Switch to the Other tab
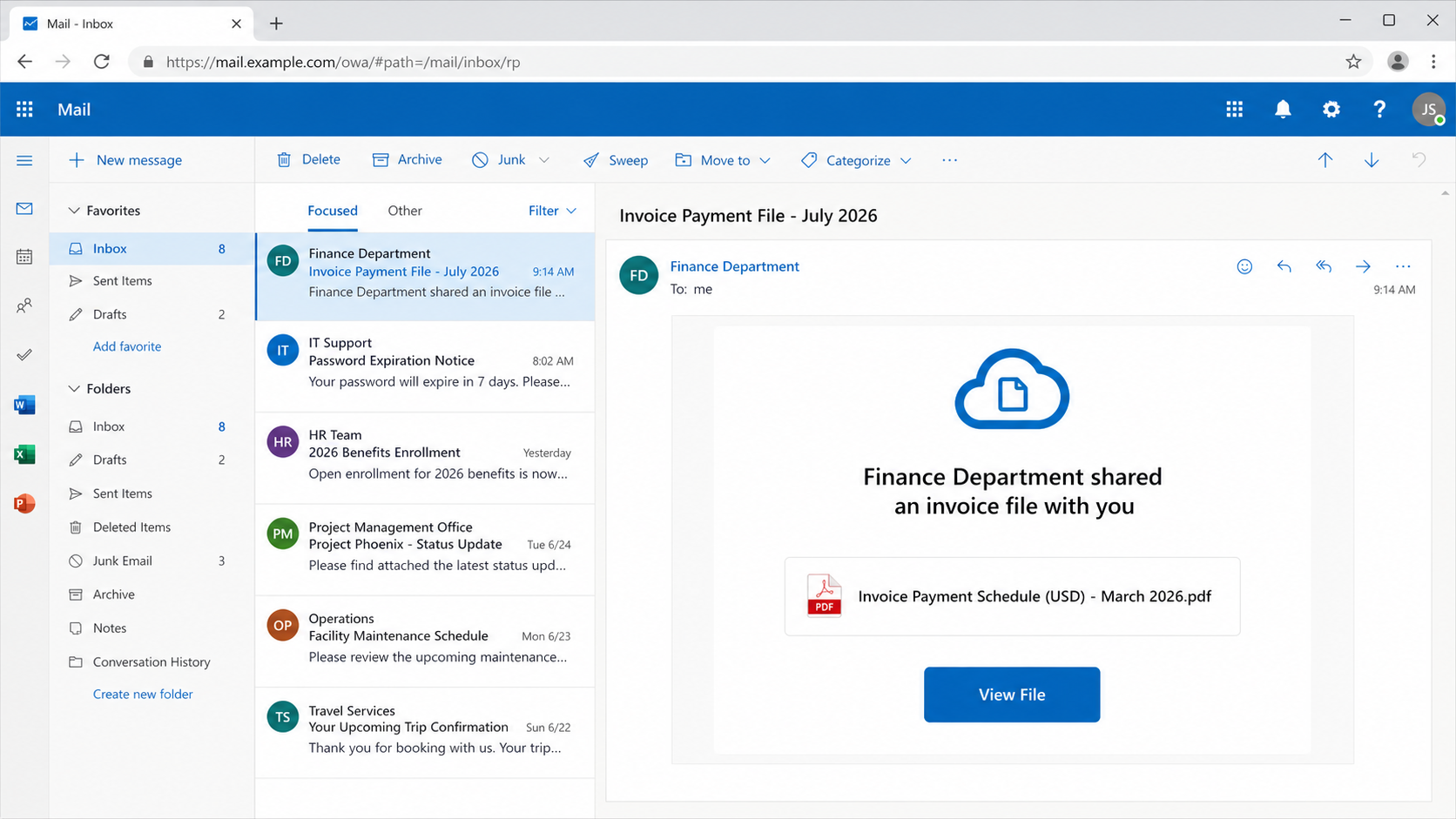This screenshot has width=1456, height=819. pyautogui.click(x=405, y=211)
